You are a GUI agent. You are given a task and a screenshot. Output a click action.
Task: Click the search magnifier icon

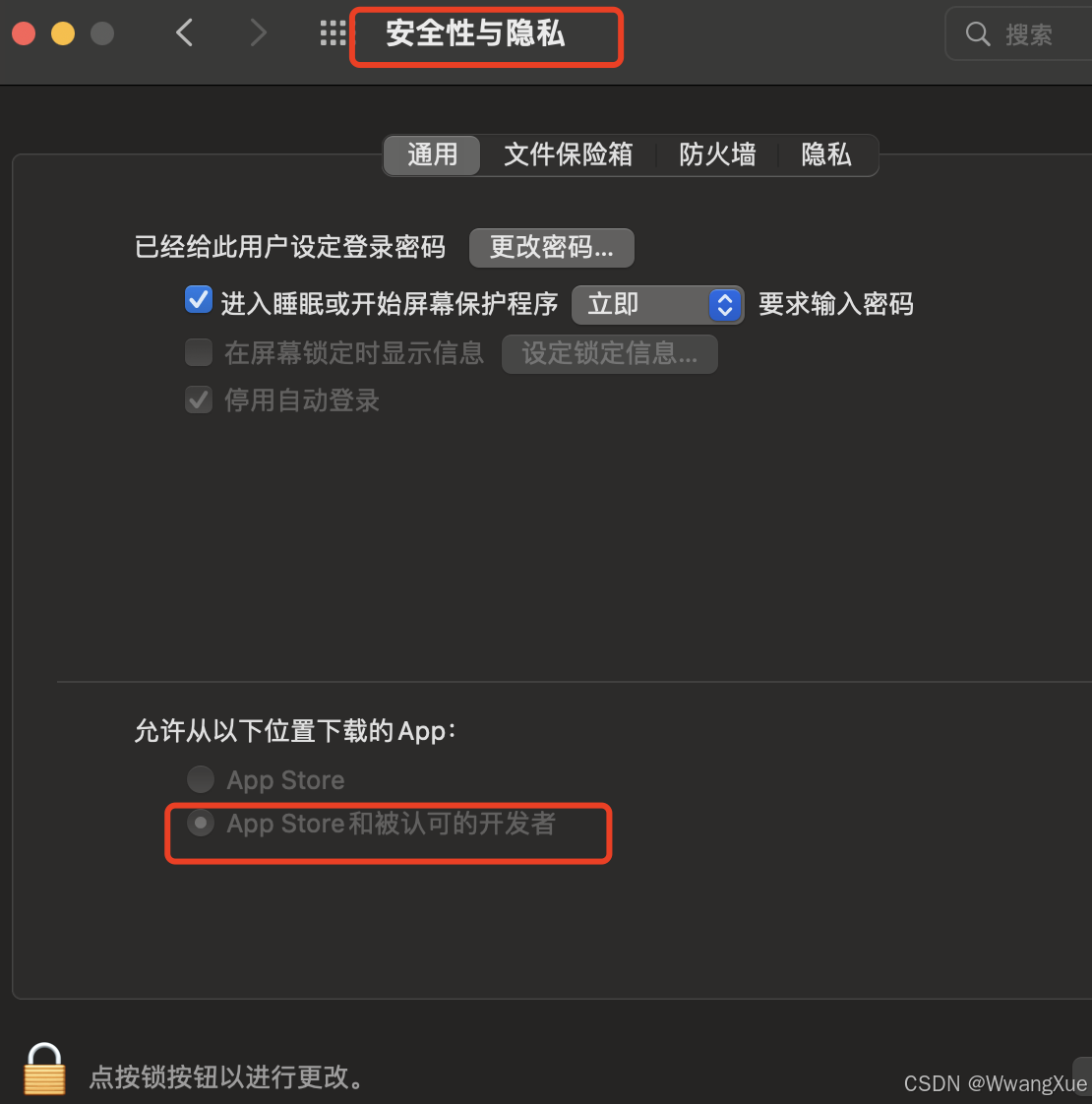[x=977, y=33]
